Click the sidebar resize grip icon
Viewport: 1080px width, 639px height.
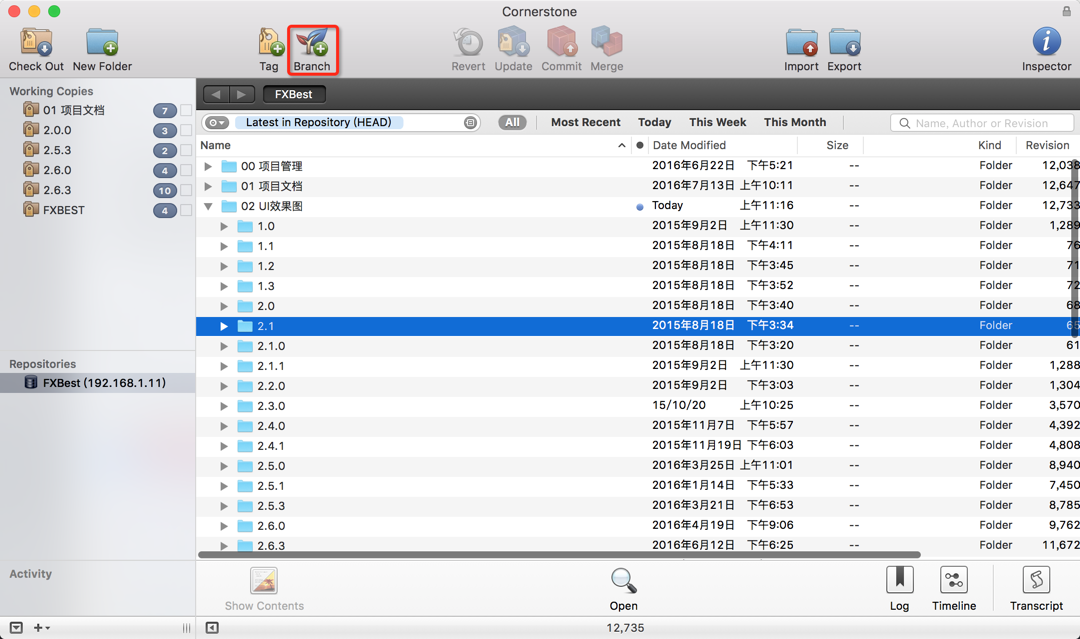click(x=186, y=628)
